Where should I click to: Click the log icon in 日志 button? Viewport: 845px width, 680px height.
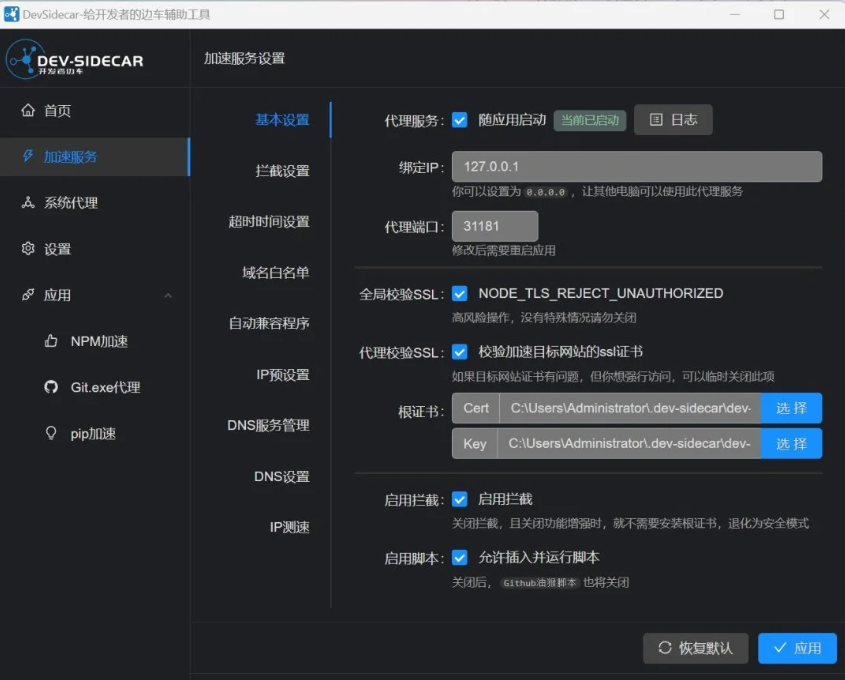tap(656, 120)
